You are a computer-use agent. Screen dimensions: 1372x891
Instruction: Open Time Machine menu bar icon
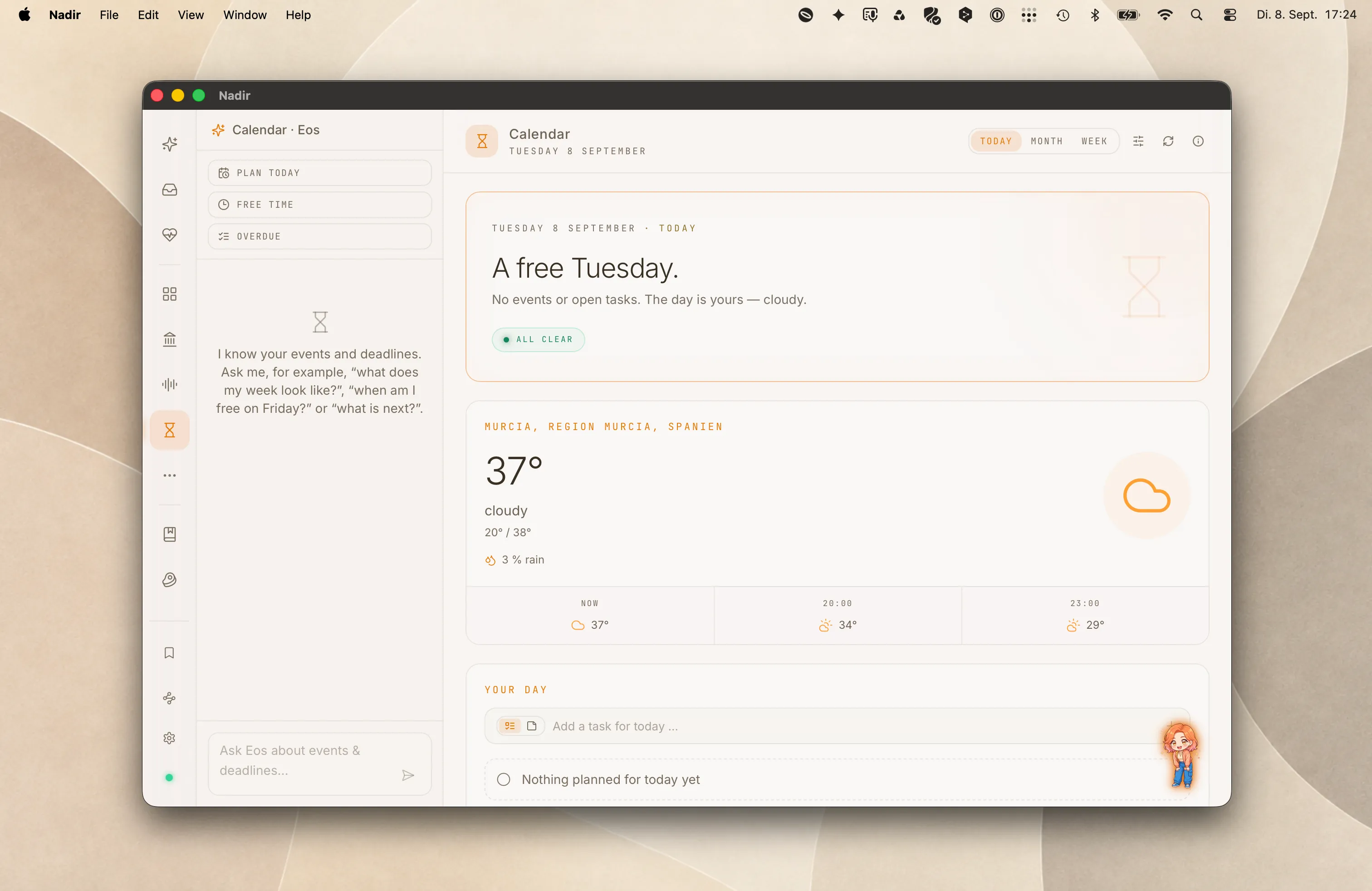coord(1063,15)
